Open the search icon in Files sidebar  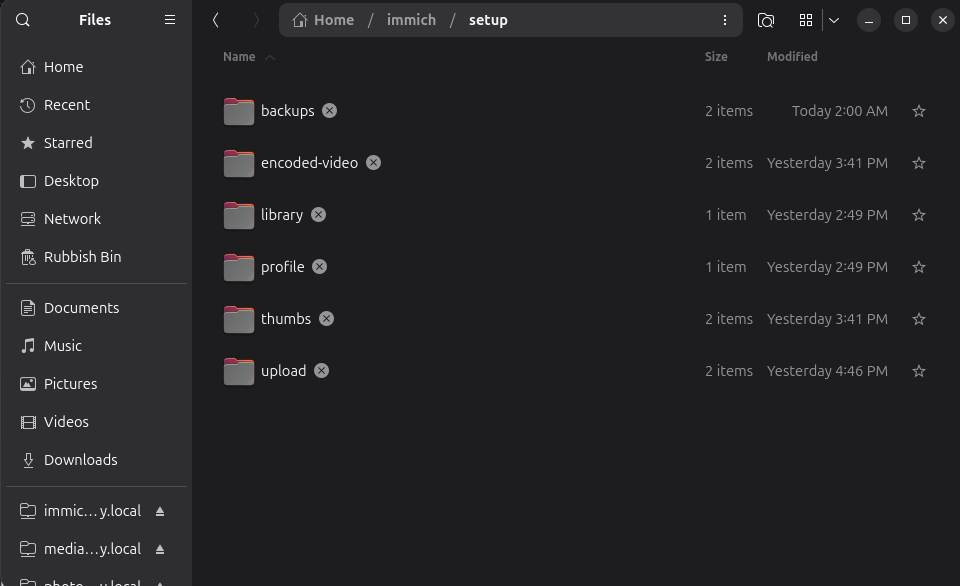23,20
